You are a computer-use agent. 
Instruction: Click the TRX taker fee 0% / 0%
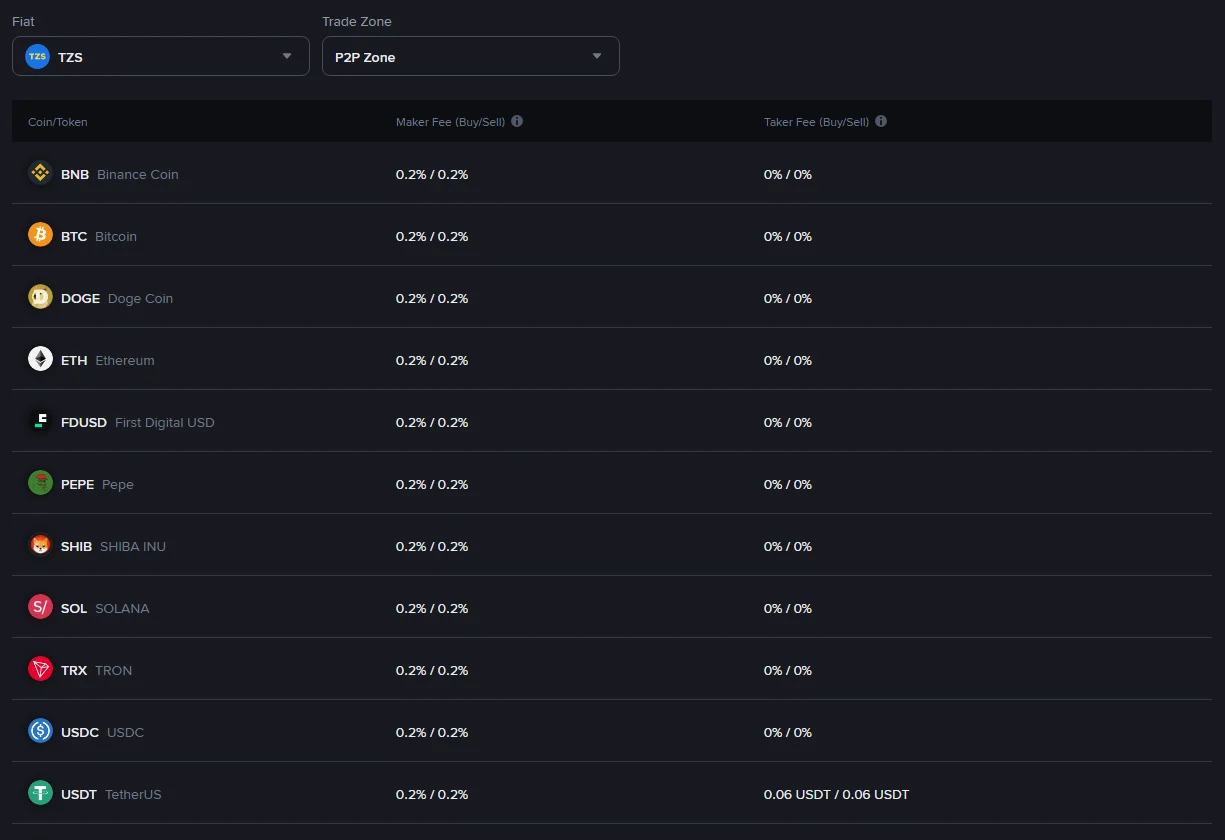point(788,670)
